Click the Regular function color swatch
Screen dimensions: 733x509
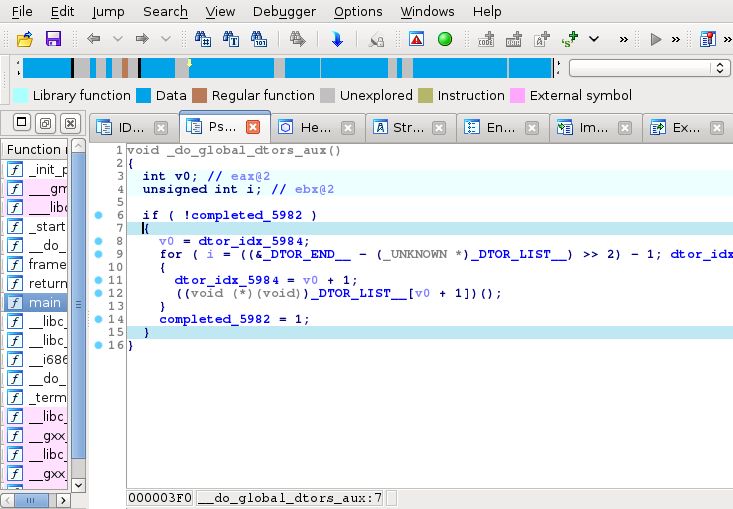tap(200, 95)
